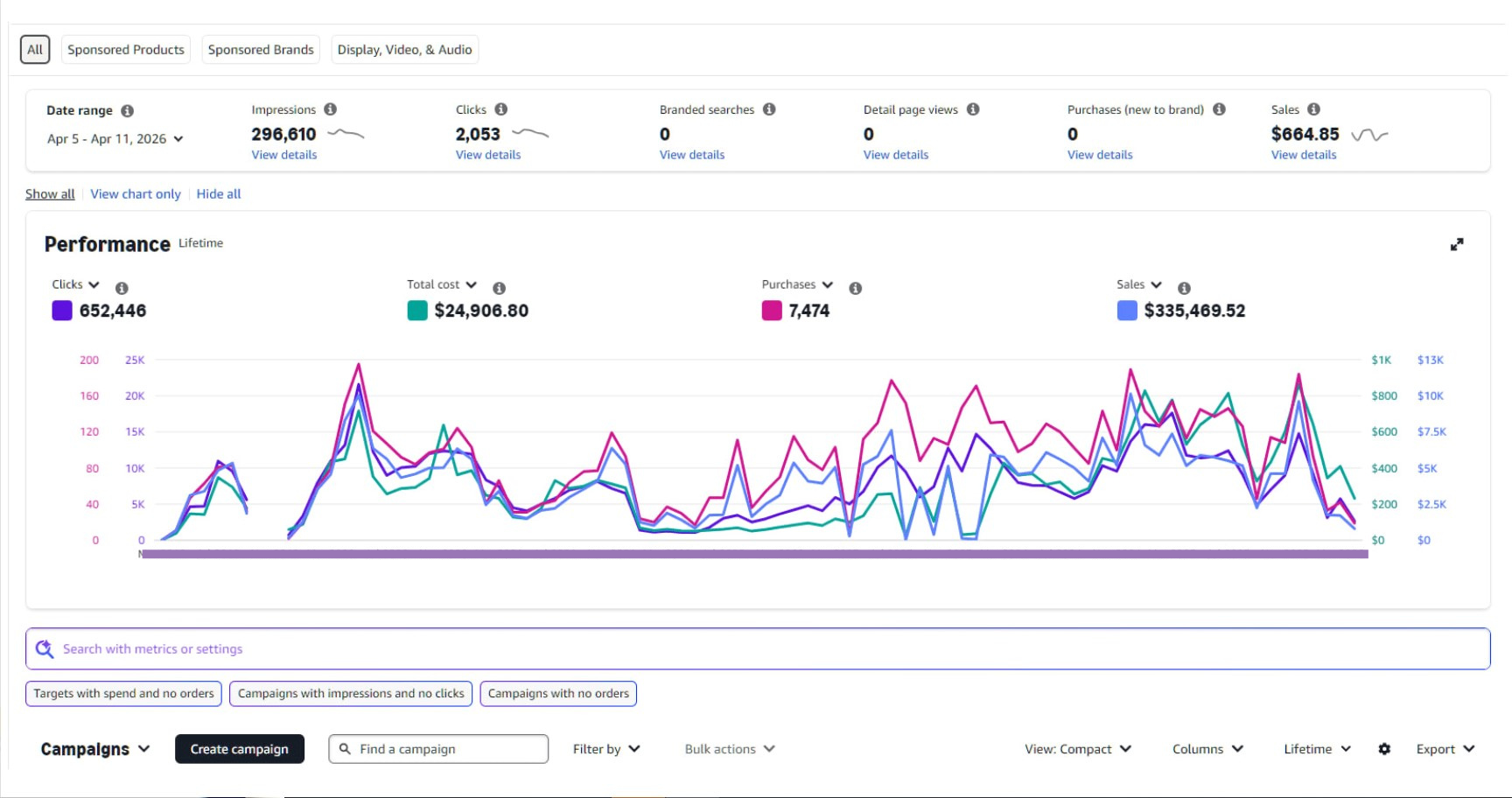
Task: Apply Campaigns with no orders filter
Action: (x=558, y=694)
